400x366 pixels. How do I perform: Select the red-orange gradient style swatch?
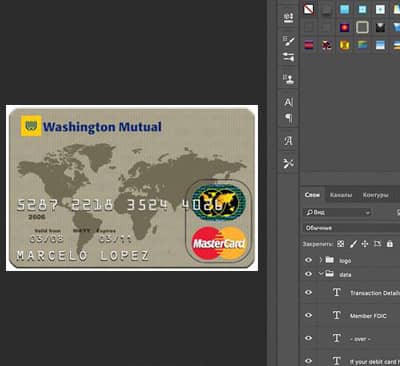click(x=344, y=27)
